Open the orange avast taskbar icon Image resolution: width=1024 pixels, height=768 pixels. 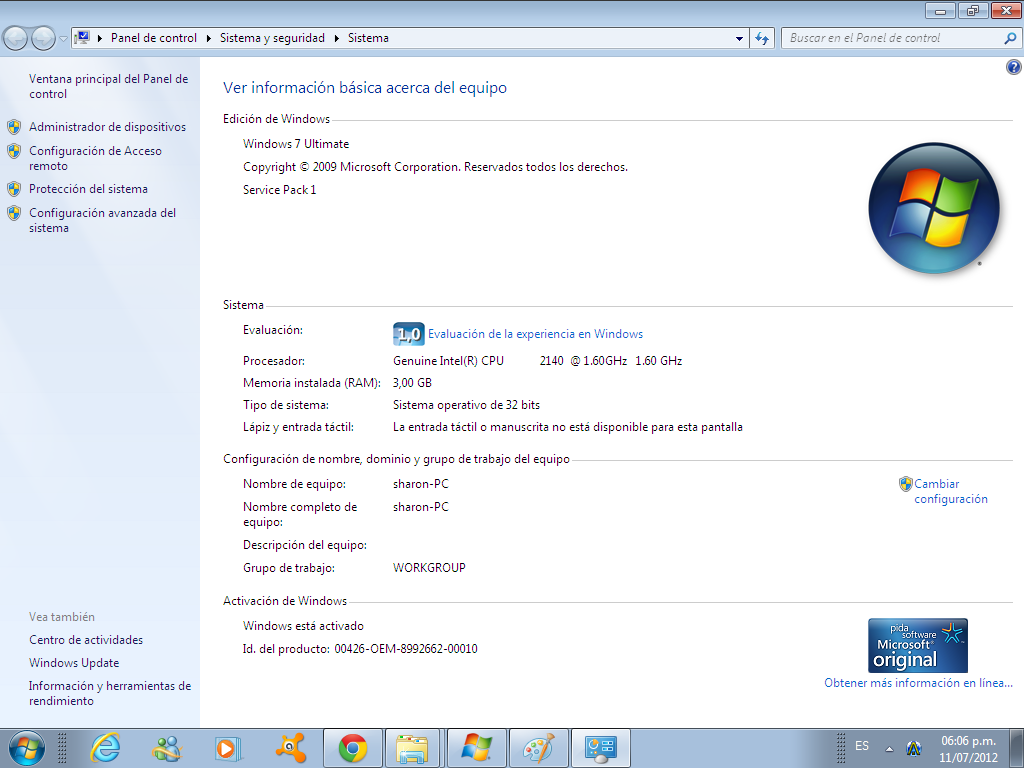point(291,748)
